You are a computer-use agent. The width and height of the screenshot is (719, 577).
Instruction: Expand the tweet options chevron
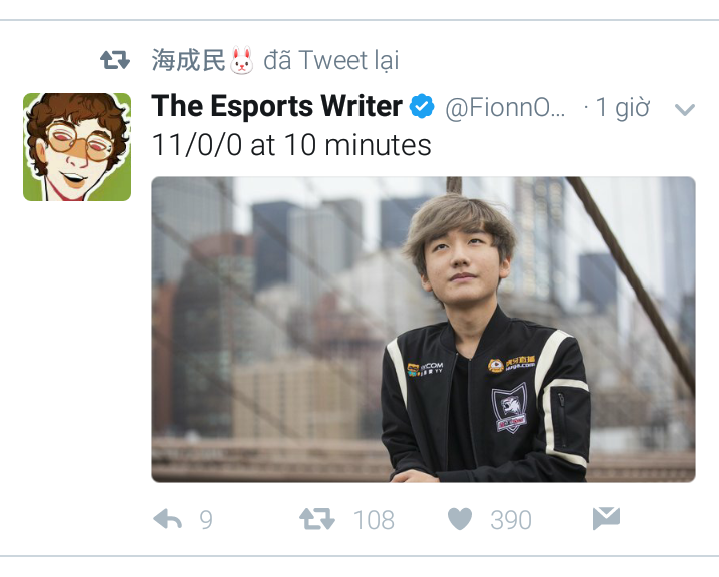(685, 109)
